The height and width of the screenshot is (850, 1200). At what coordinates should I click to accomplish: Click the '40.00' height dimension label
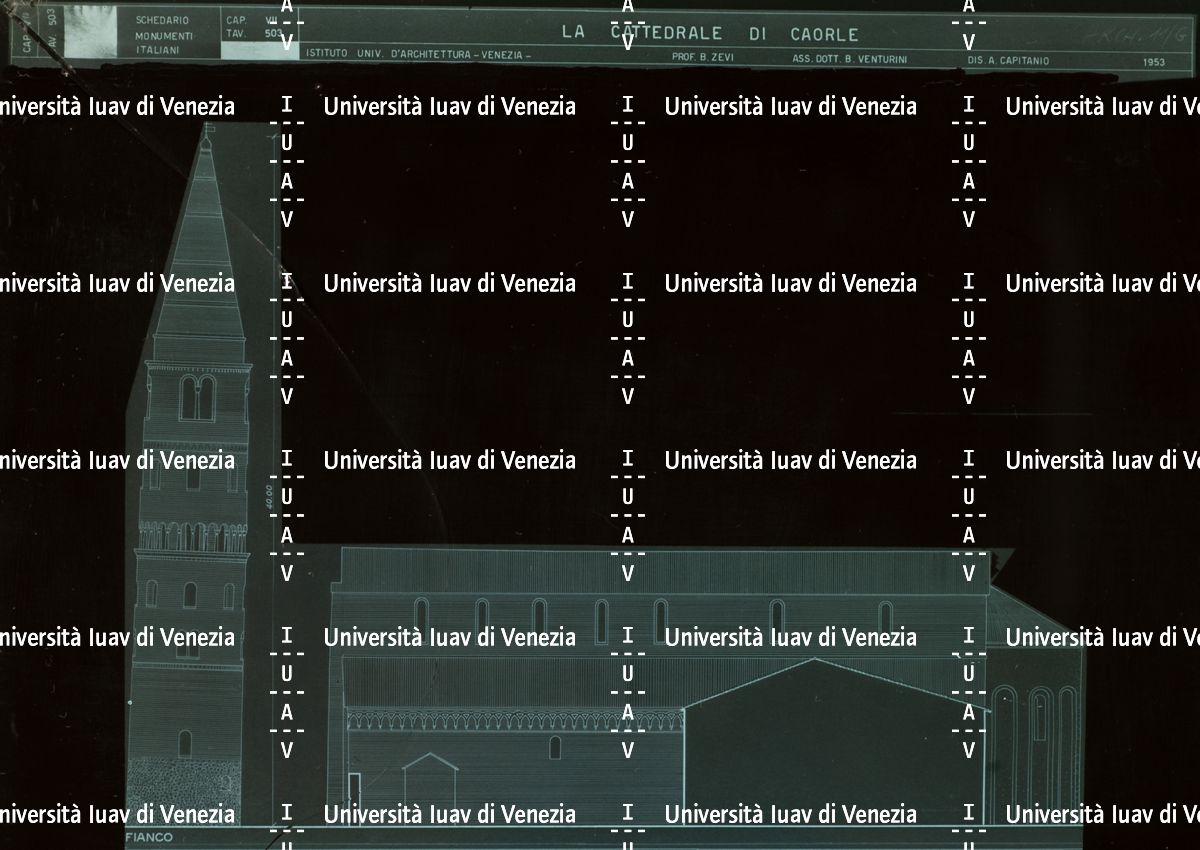tap(270, 497)
